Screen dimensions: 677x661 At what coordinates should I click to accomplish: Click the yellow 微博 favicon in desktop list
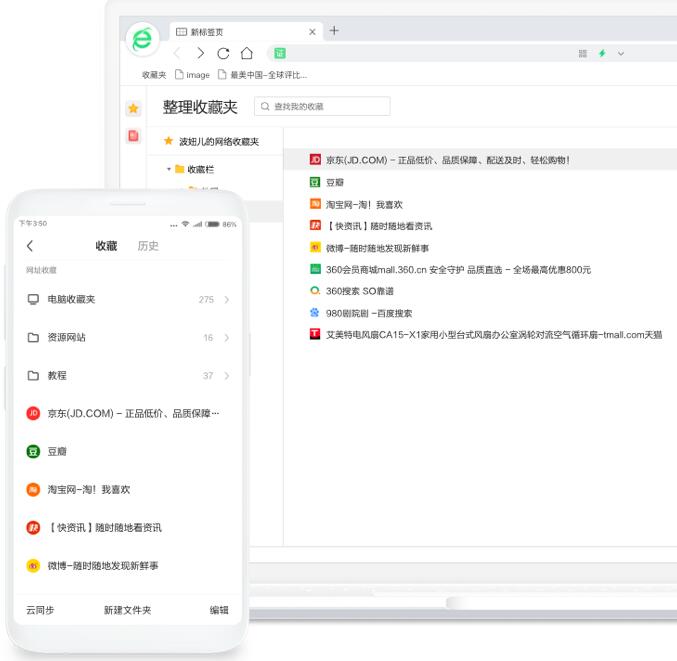[x=315, y=247]
